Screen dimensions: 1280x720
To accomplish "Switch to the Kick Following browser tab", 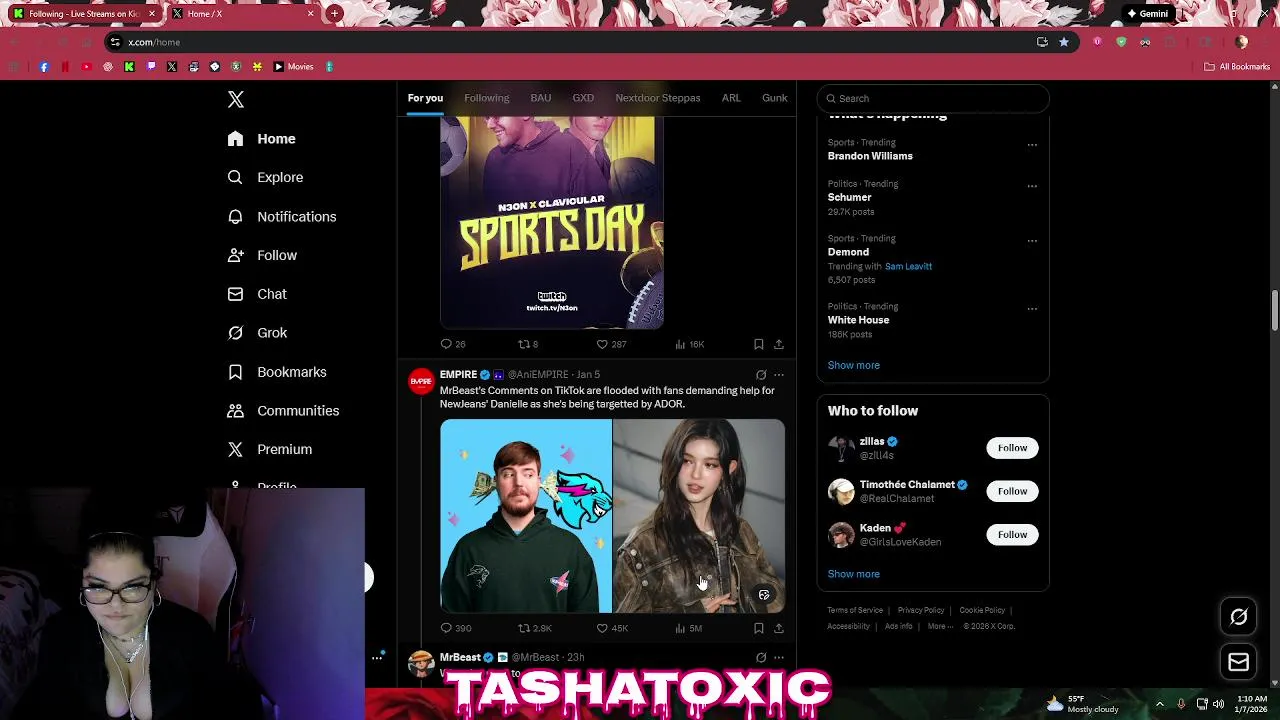I will [x=84, y=14].
